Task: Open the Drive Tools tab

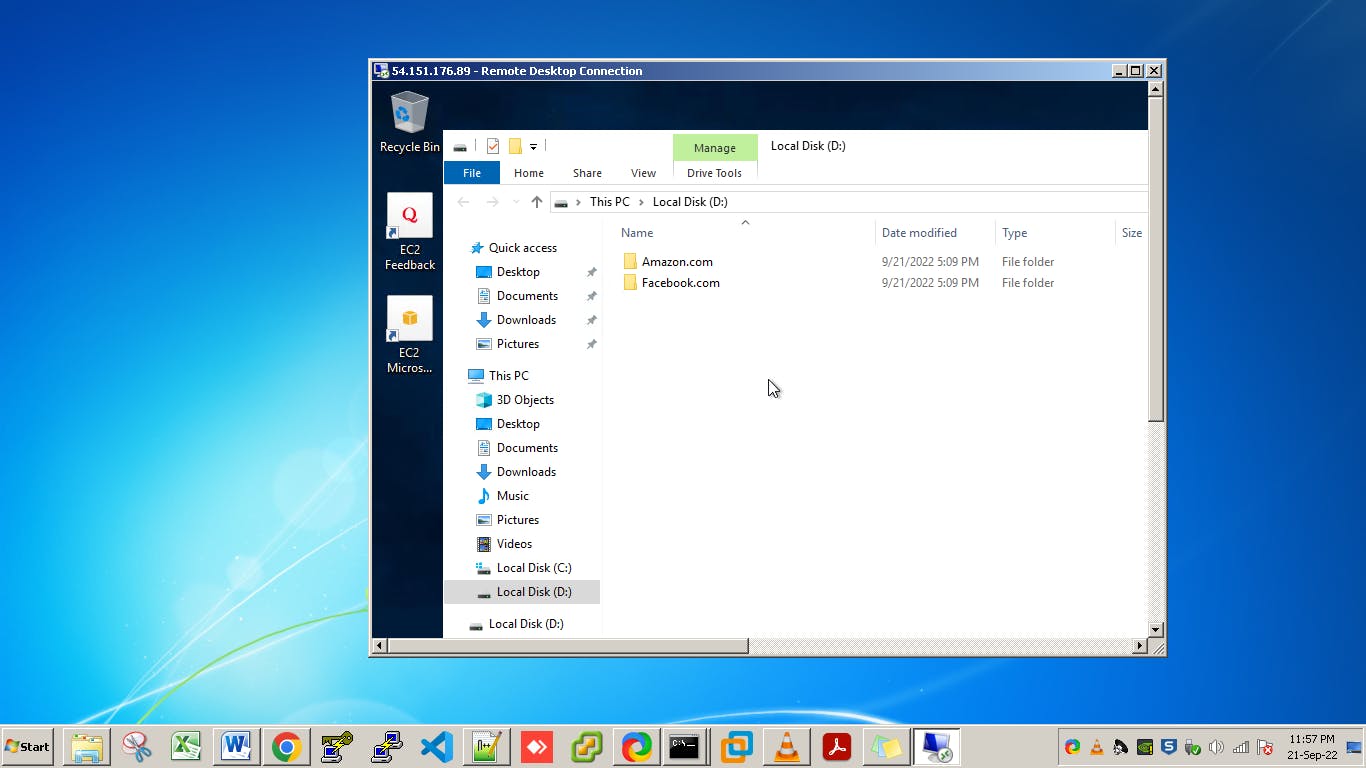Action: click(715, 173)
